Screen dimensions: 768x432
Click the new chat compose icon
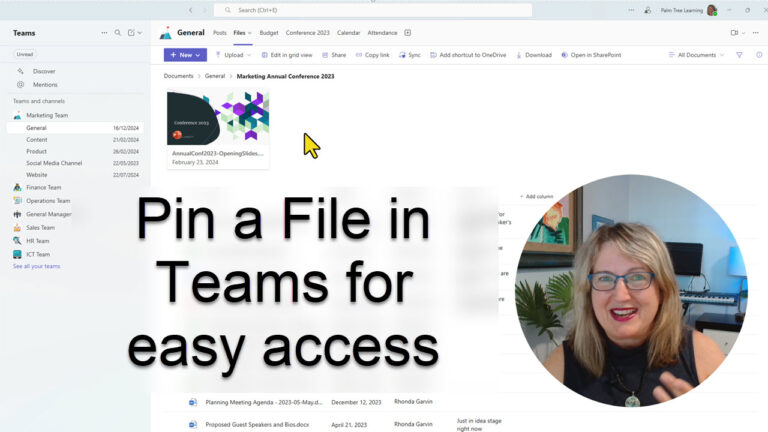click(131, 33)
